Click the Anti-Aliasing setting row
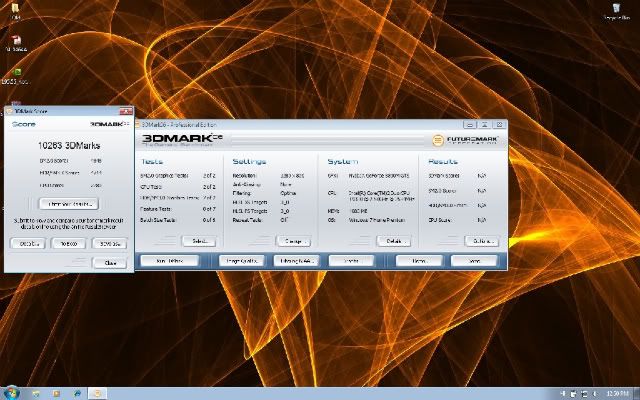The image size is (640, 400). click(264, 184)
